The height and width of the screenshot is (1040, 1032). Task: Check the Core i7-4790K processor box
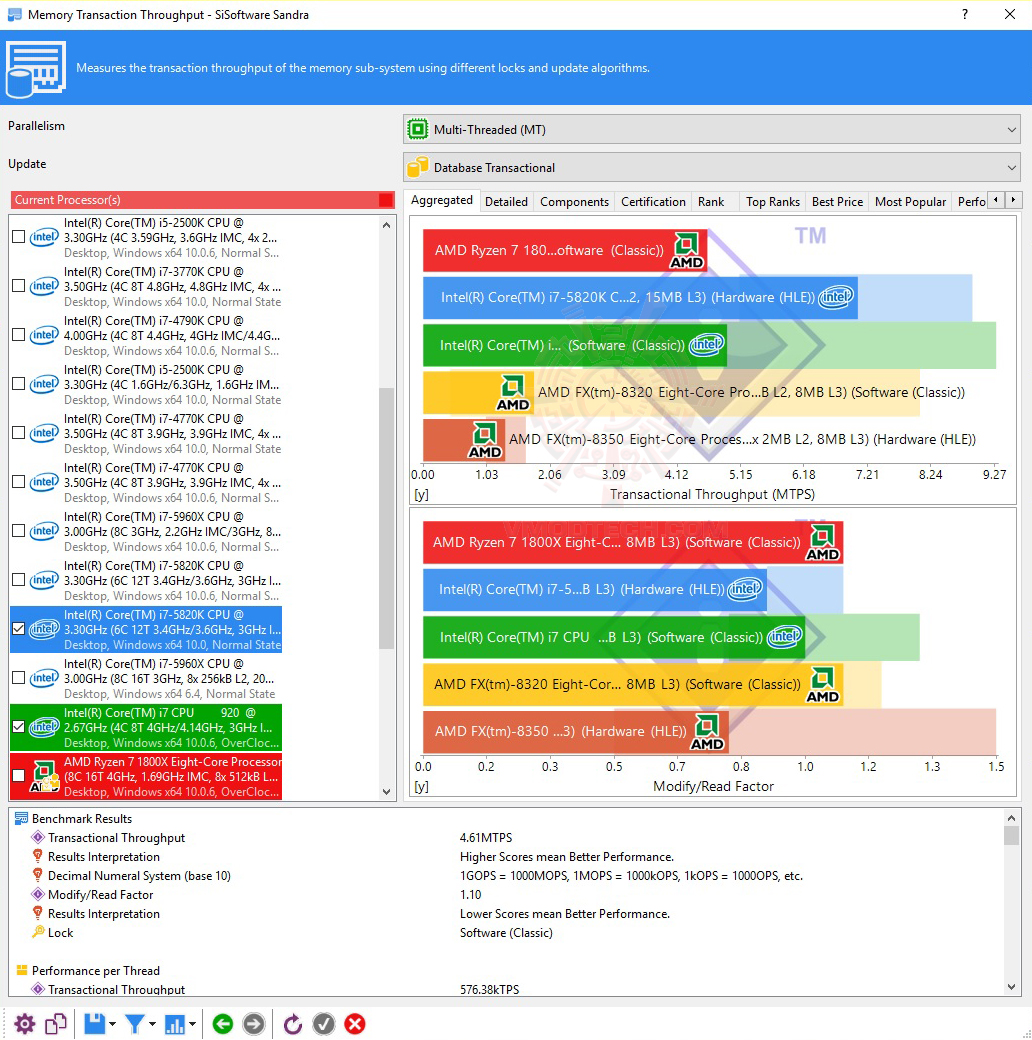(x=19, y=335)
